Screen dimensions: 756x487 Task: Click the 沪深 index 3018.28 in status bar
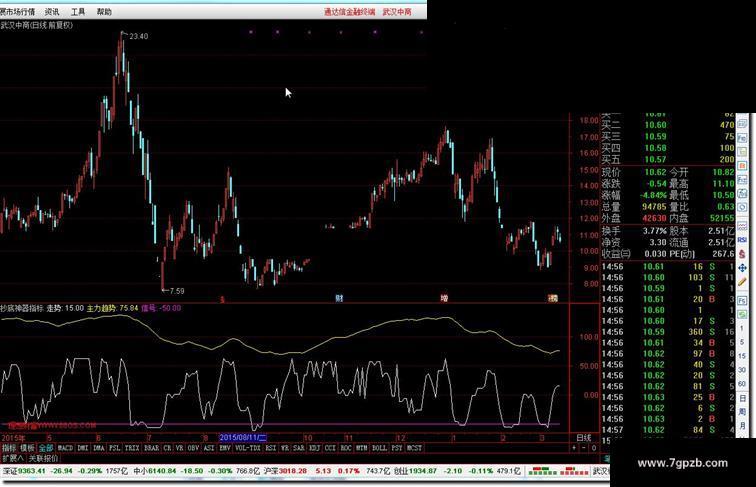(284, 471)
